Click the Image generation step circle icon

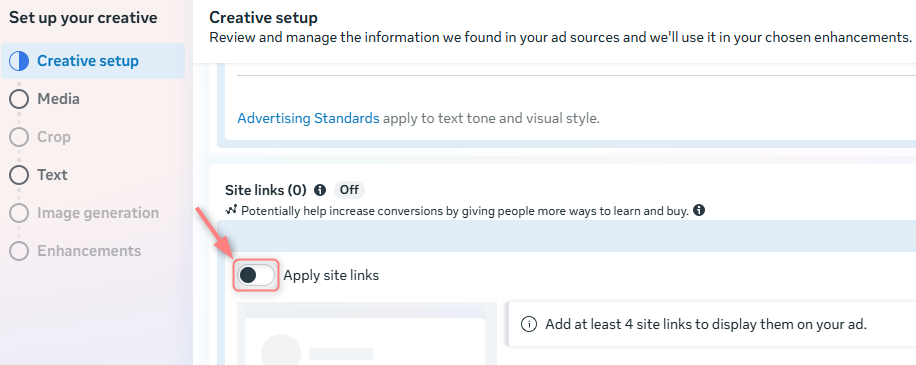coord(19,213)
